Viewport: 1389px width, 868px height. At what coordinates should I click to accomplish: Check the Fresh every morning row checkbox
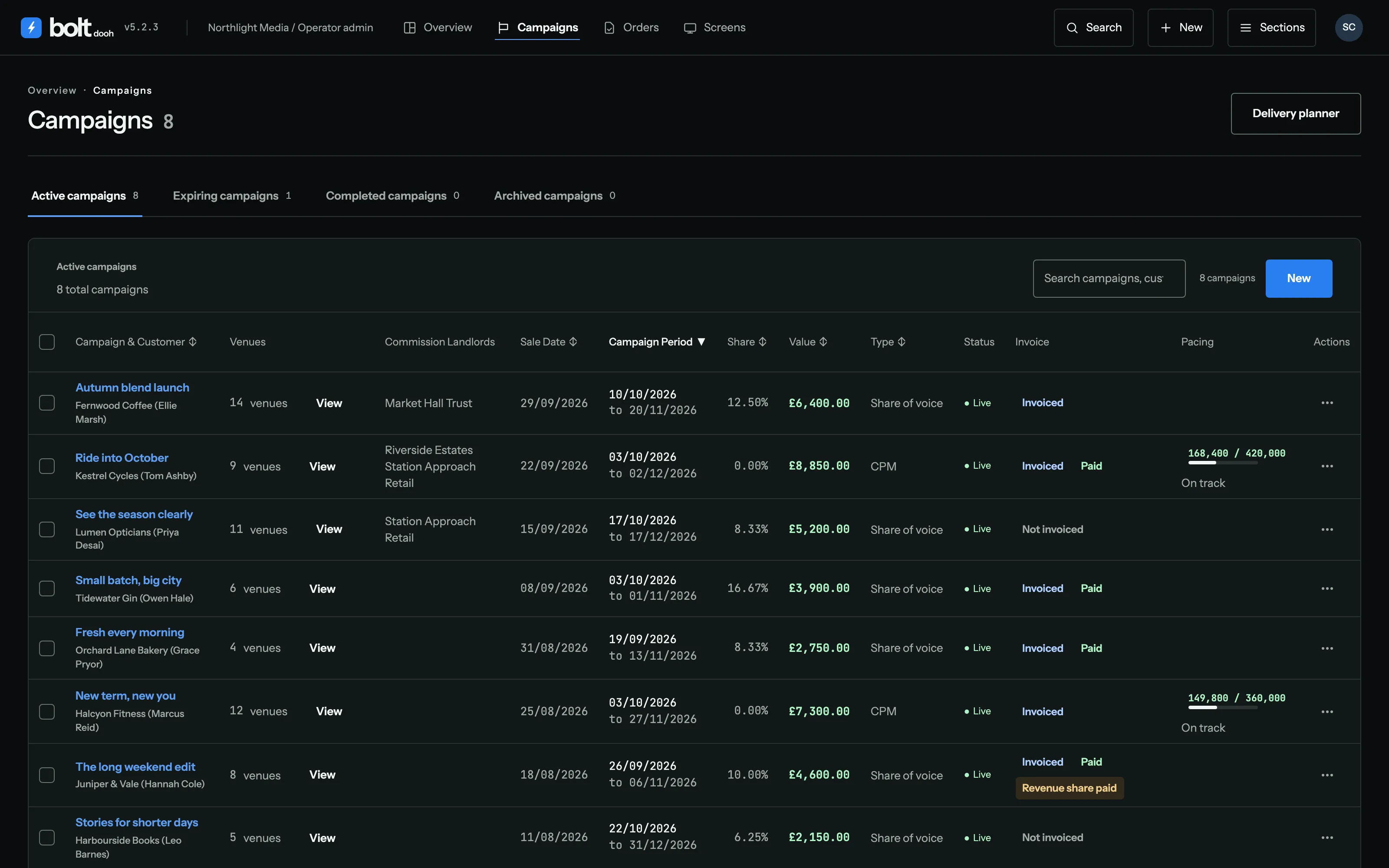click(x=47, y=648)
